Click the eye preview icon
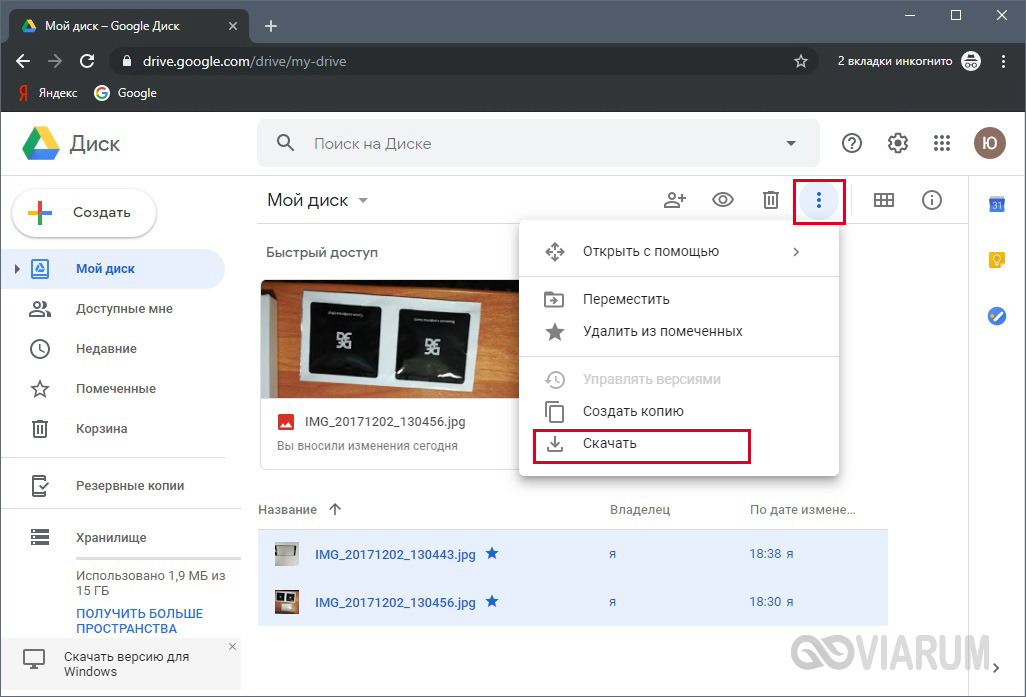 723,200
